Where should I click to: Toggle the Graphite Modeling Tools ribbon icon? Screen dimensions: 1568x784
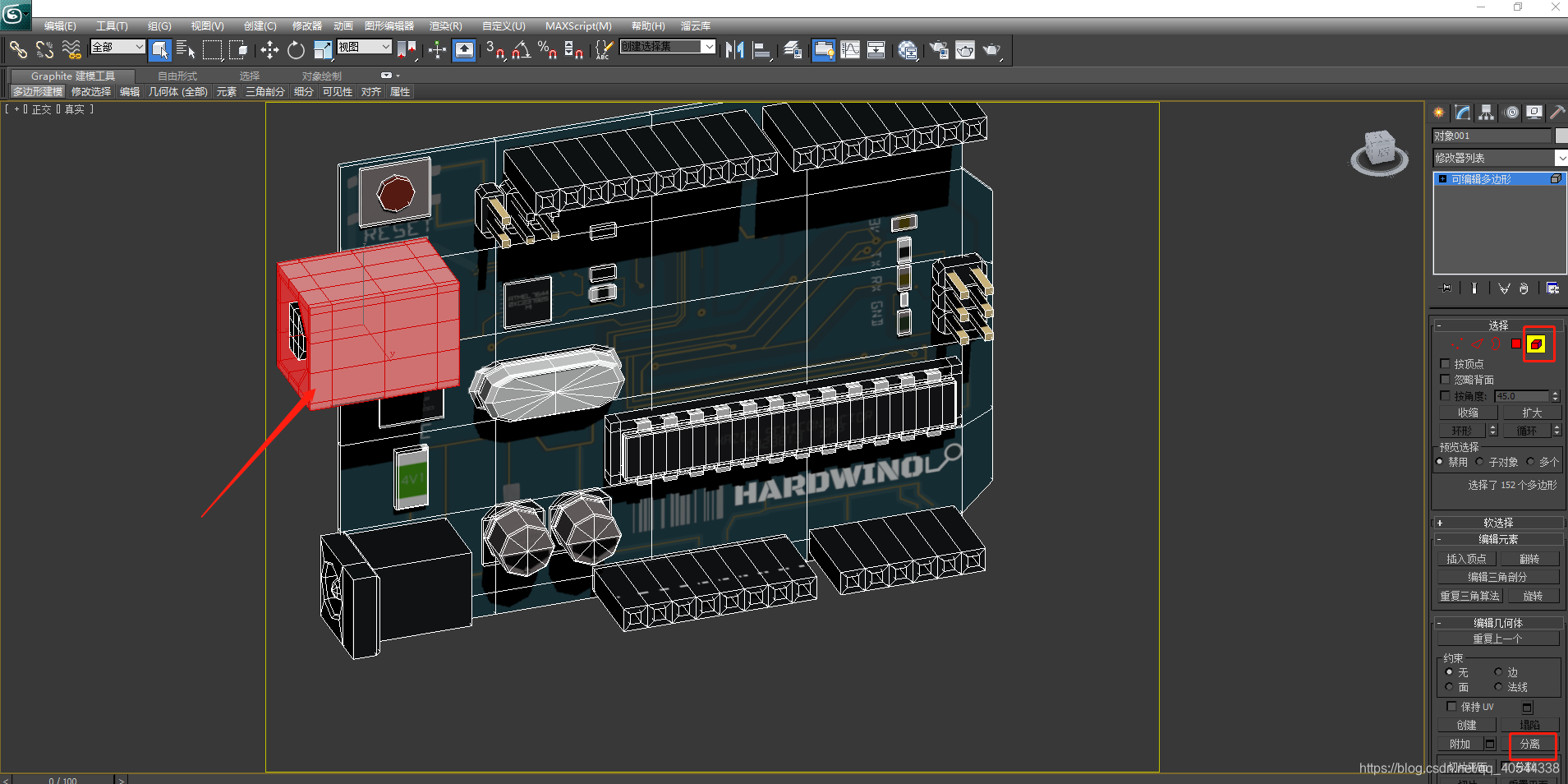[x=823, y=50]
